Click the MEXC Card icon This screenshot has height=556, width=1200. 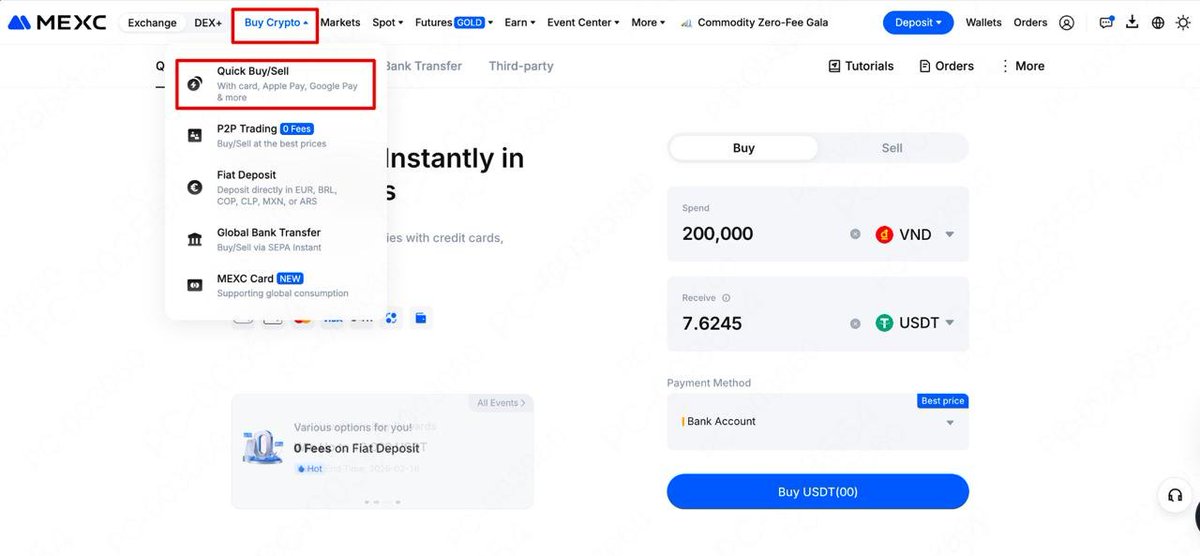point(195,285)
